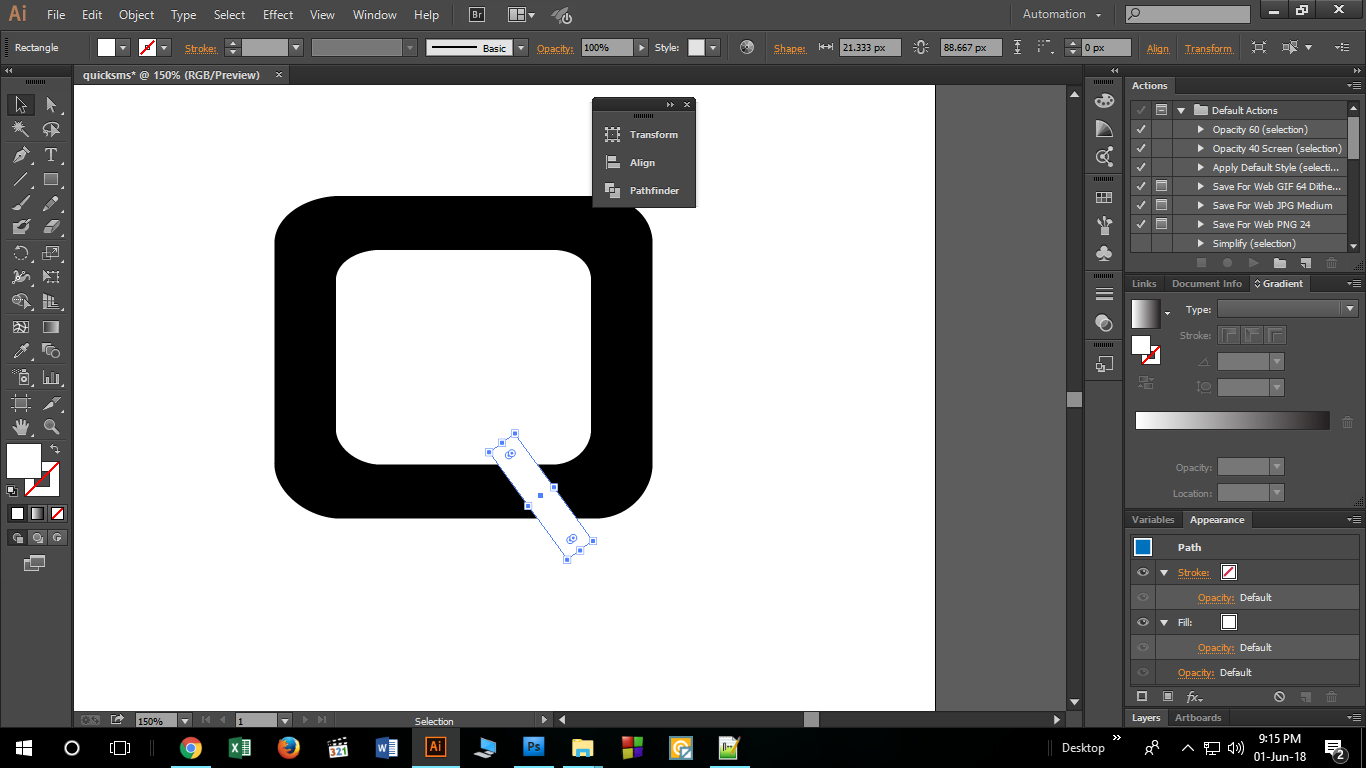Open the Symbols club panel icon
The width and height of the screenshot is (1366, 768).
click(x=1104, y=254)
